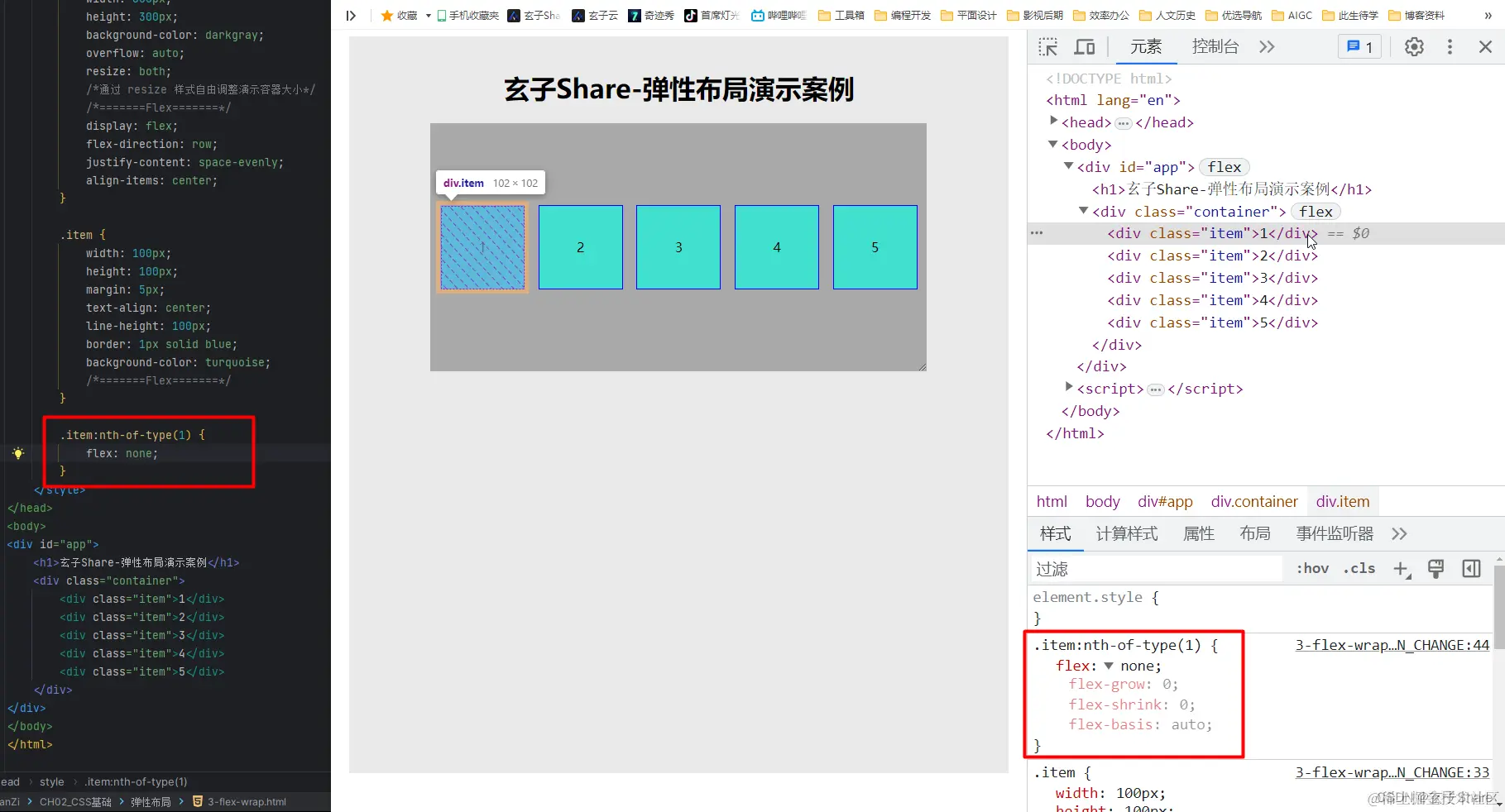Open the 收藏 bookmarks dropdown arrow
Viewport: 1505px width, 812px height.
(x=428, y=16)
